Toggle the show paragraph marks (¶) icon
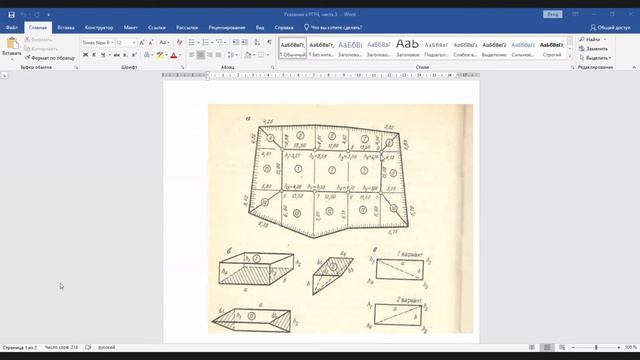Viewport: 640px width, 360px height. 269,42
